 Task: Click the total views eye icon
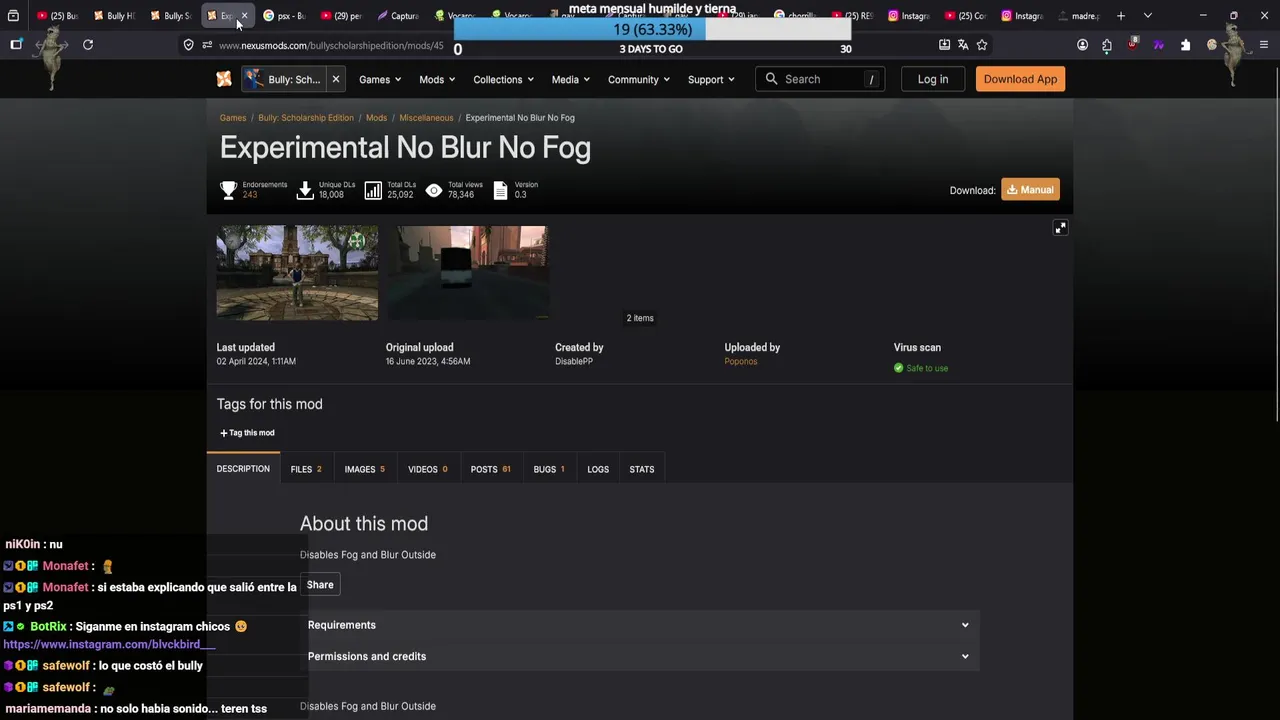[x=434, y=190]
